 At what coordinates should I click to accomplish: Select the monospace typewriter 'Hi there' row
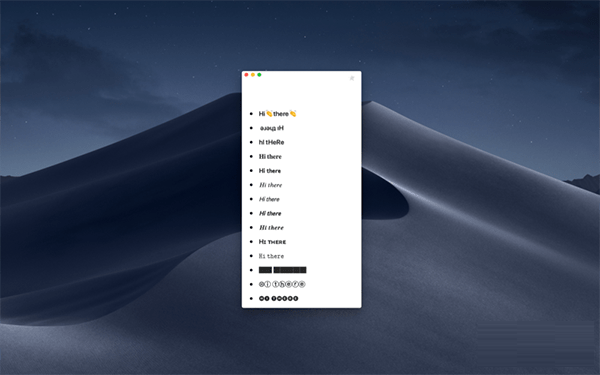click(x=271, y=256)
